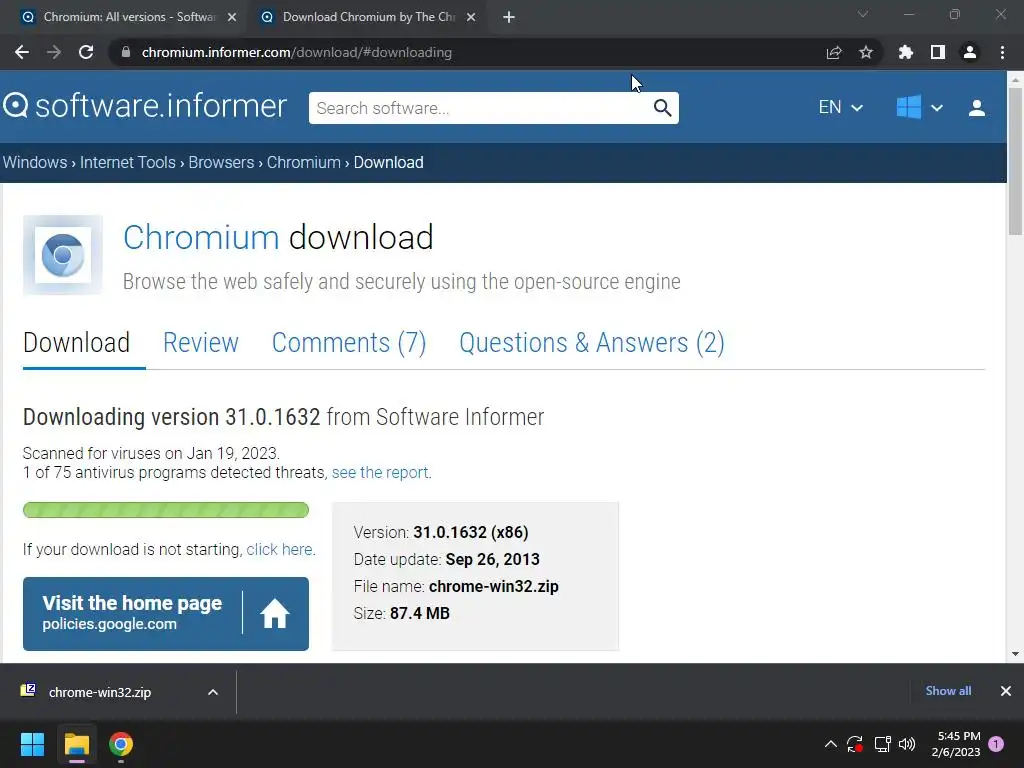Open Internet Tools breadcrumb link
The width and height of the screenshot is (1024, 768).
pos(127,162)
